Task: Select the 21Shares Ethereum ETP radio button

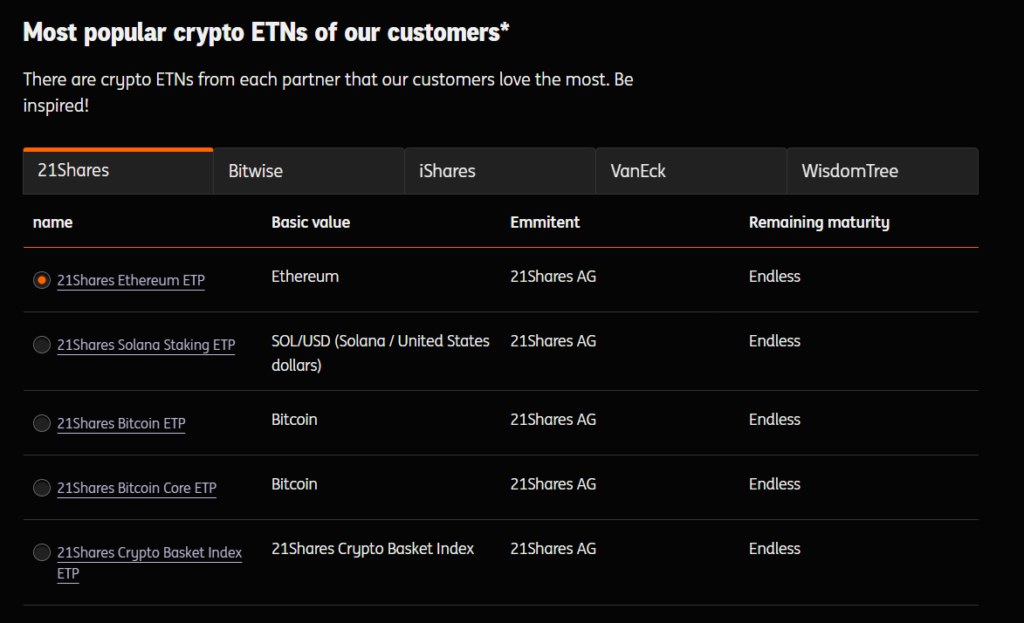Action: [x=41, y=280]
